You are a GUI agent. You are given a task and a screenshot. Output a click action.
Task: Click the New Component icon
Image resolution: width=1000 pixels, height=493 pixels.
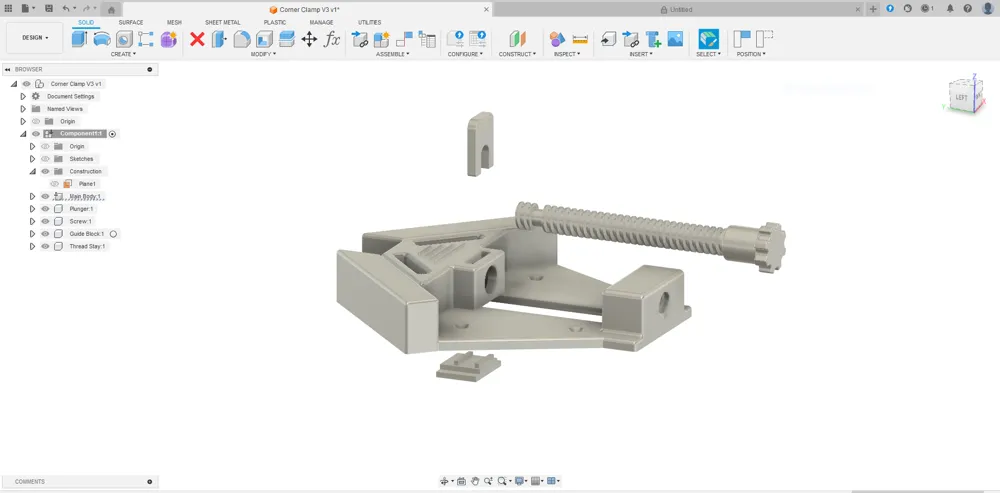coord(382,39)
